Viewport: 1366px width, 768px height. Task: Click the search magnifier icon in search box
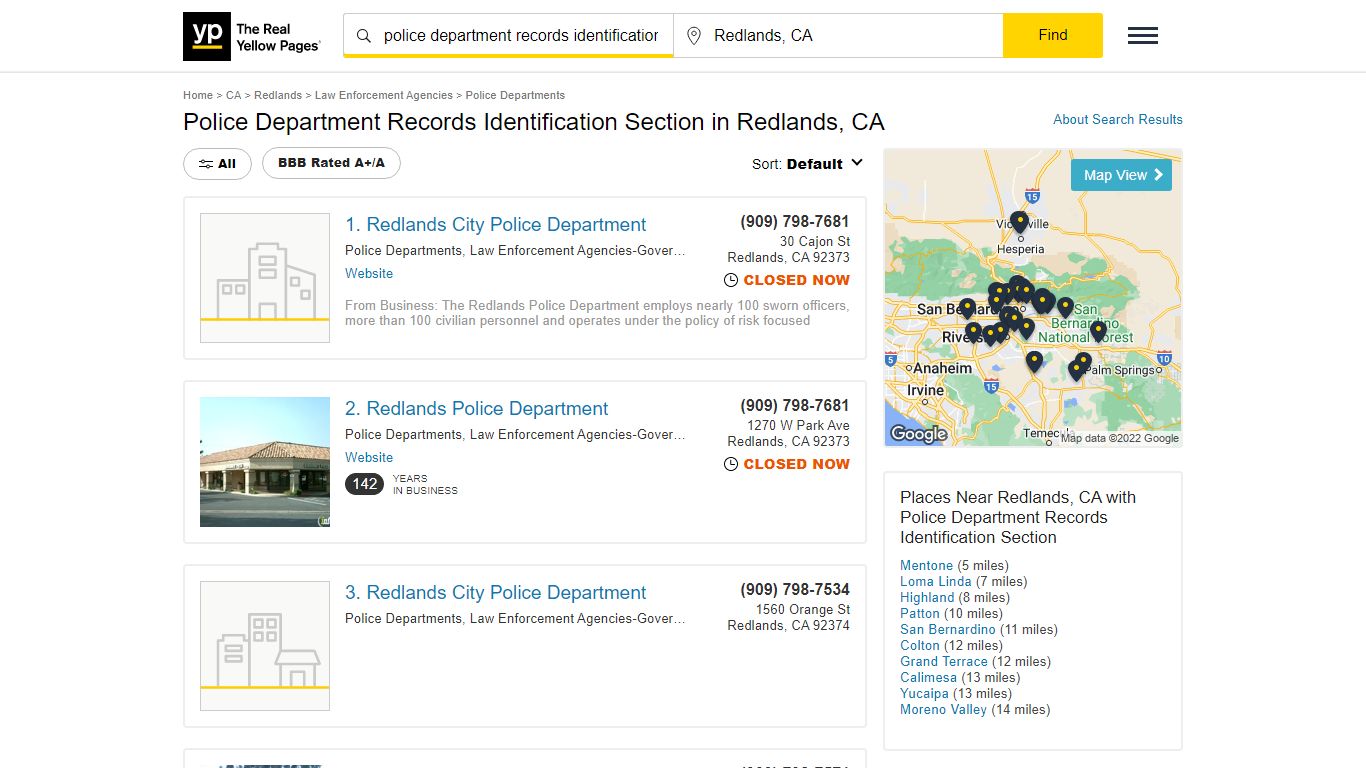[x=364, y=36]
